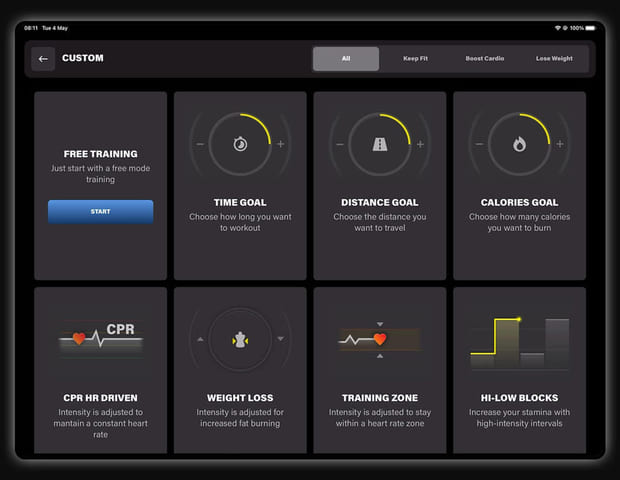Increase Distance Goal with plus
The width and height of the screenshot is (620, 480).
click(420, 144)
